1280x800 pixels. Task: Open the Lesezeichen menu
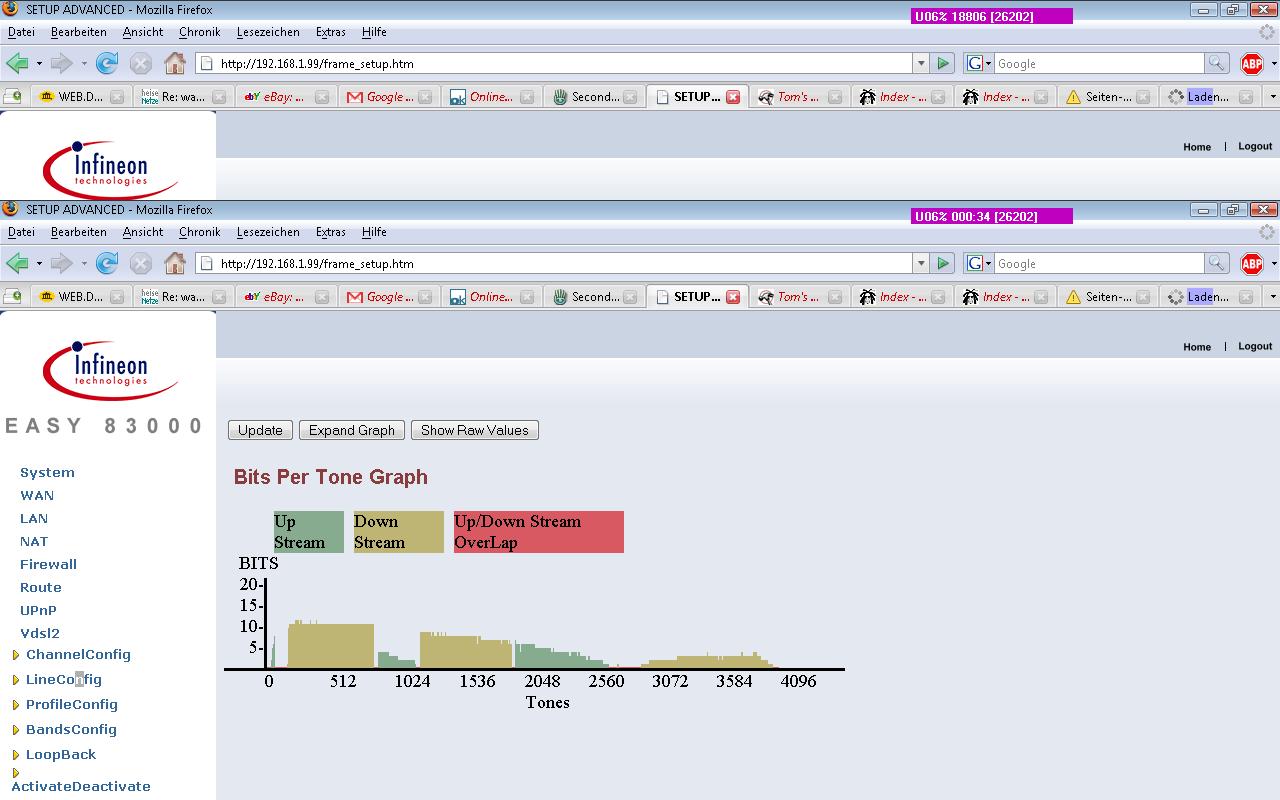[x=268, y=232]
